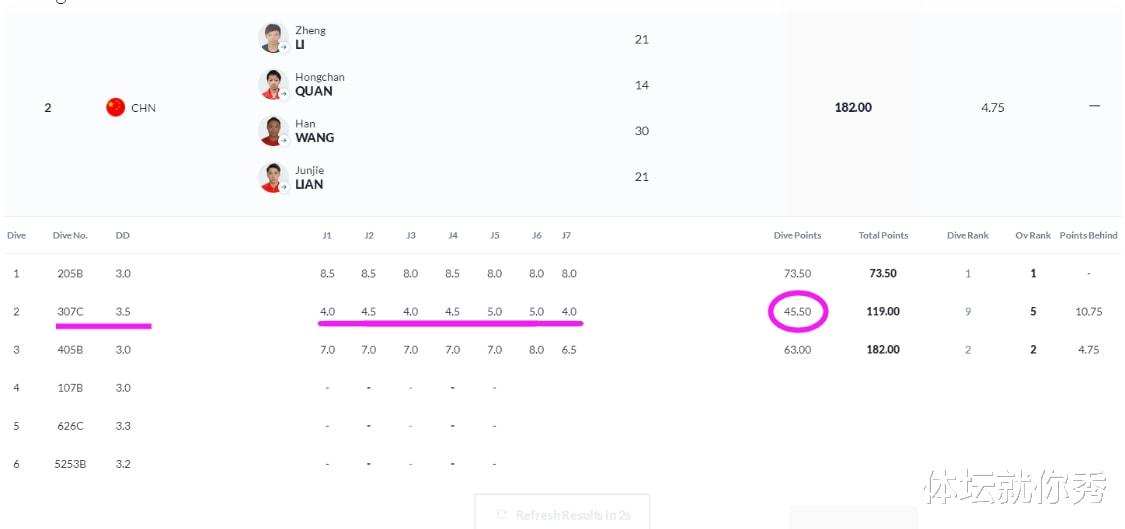The height and width of the screenshot is (529, 1125).
Task: Click the CHN country code label
Action: tap(143, 108)
